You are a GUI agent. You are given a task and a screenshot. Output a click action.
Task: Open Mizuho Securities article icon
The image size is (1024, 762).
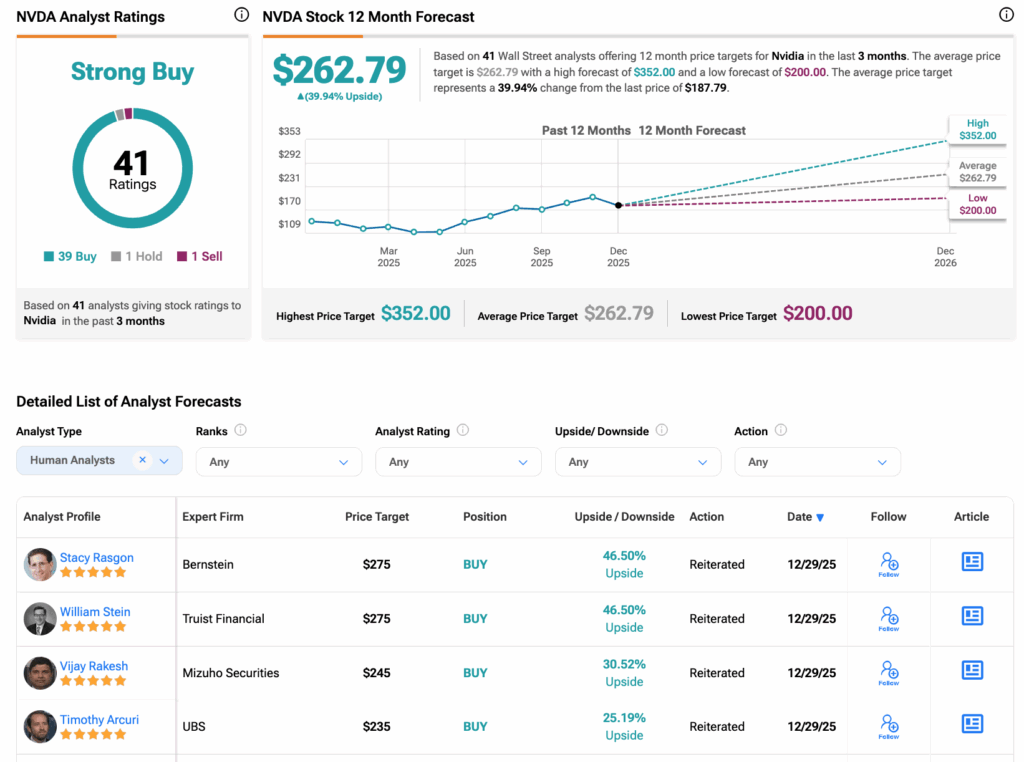[x=971, y=670]
